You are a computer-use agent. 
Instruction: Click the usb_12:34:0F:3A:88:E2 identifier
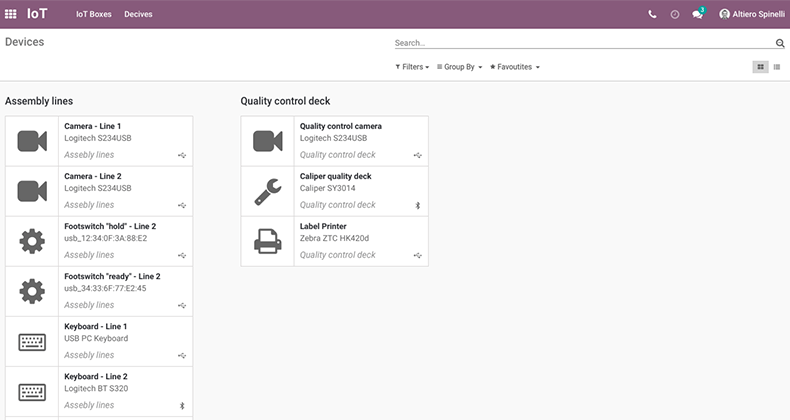point(106,238)
